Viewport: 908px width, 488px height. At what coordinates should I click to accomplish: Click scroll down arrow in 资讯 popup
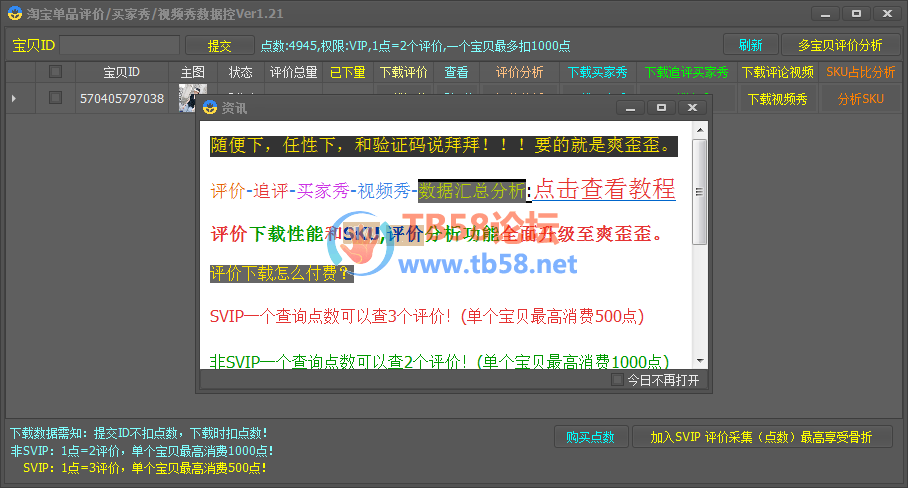click(x=700, y=361)
